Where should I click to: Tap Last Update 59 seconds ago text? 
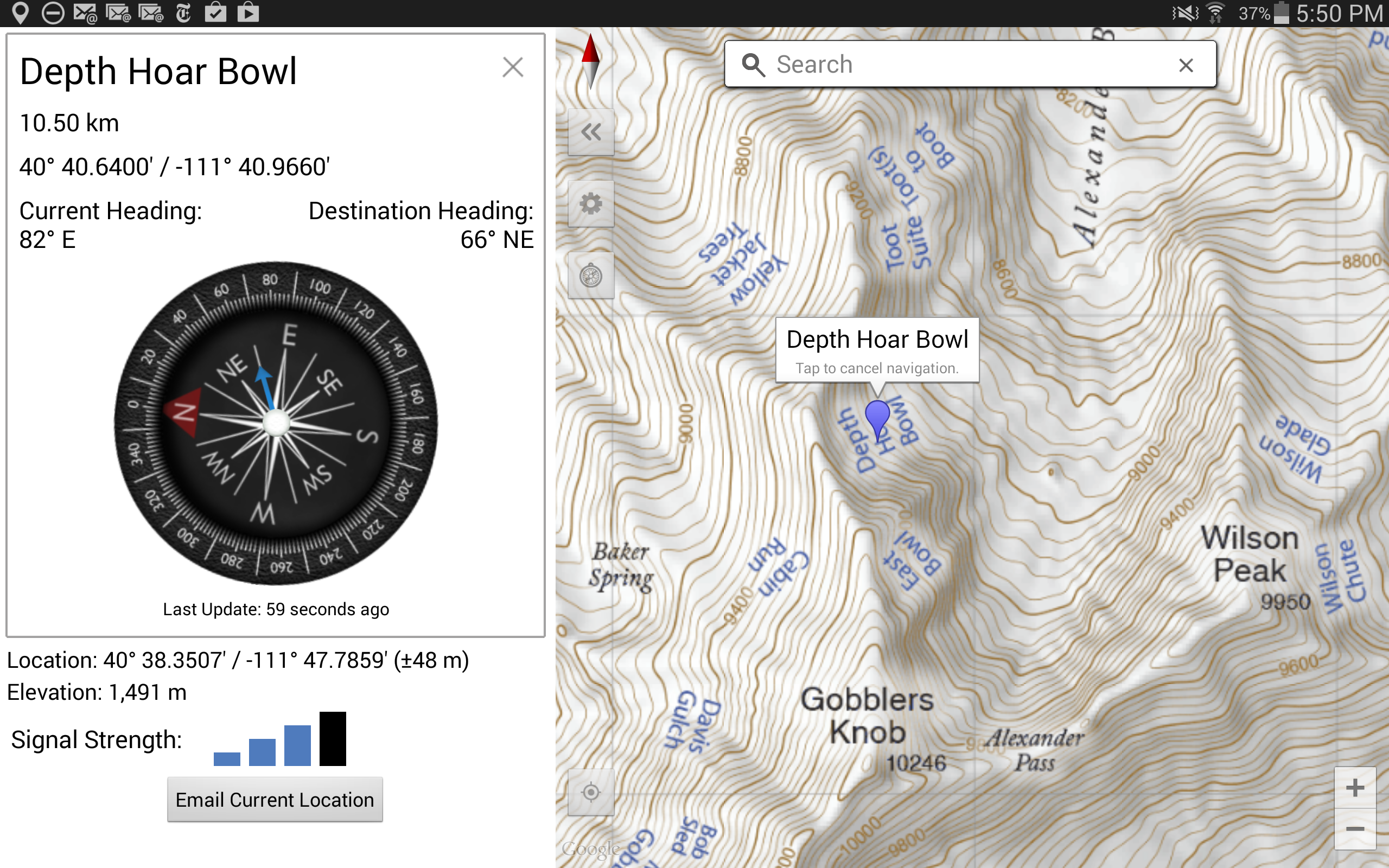tap(276, 609)
